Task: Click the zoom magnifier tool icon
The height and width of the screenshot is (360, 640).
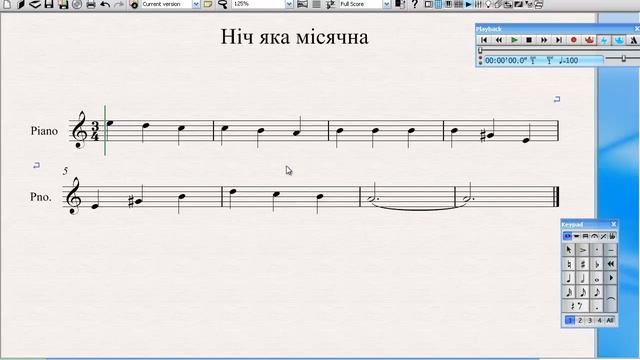Action: [x=222, y=4]
